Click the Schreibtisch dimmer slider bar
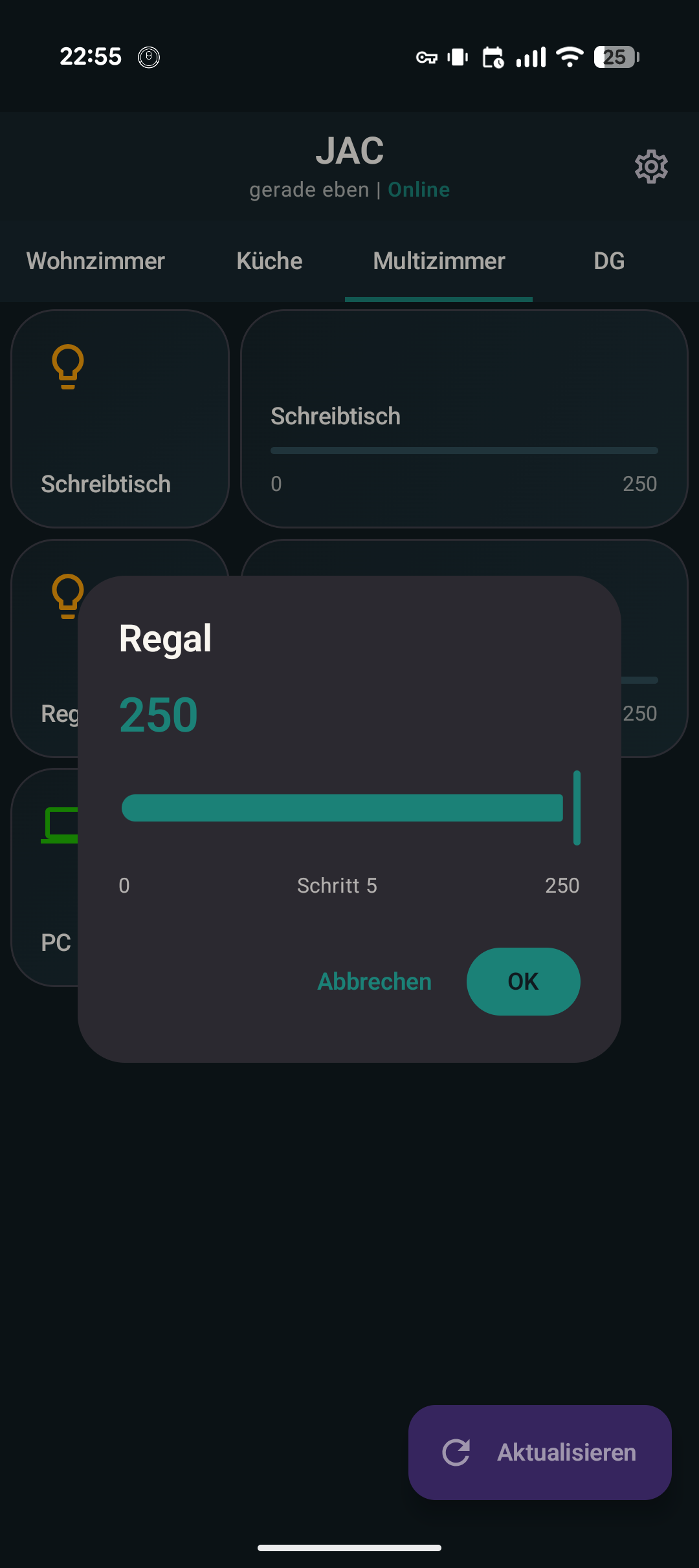 (464, 450)
